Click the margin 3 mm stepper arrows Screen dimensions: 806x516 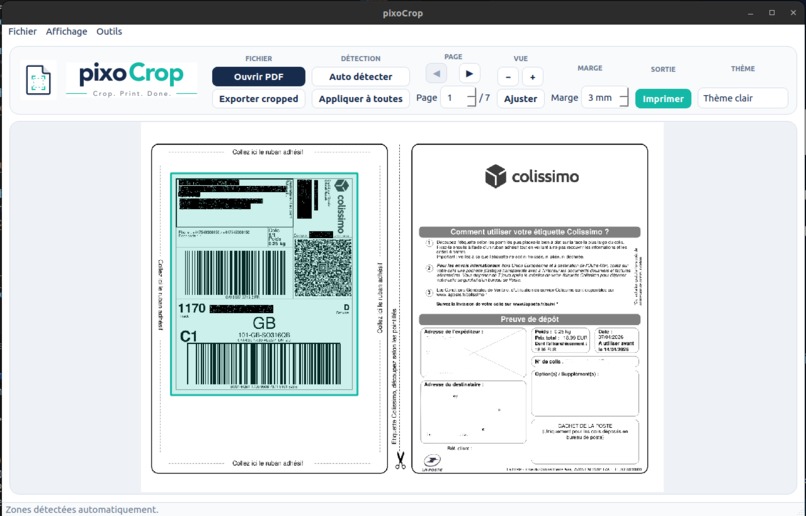tap(624, 97)
